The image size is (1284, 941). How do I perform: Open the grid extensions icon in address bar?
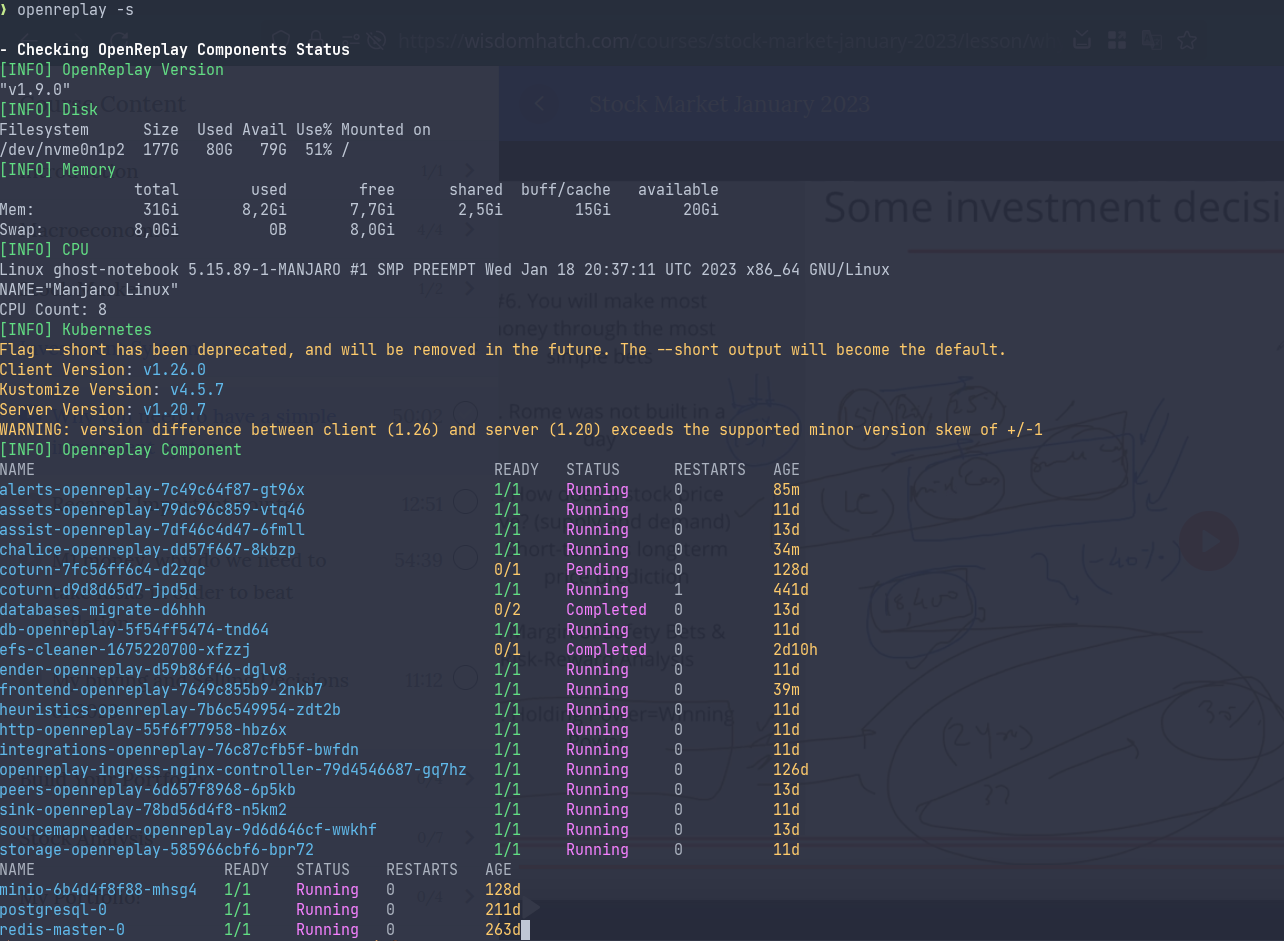(x=1117, y=40)
